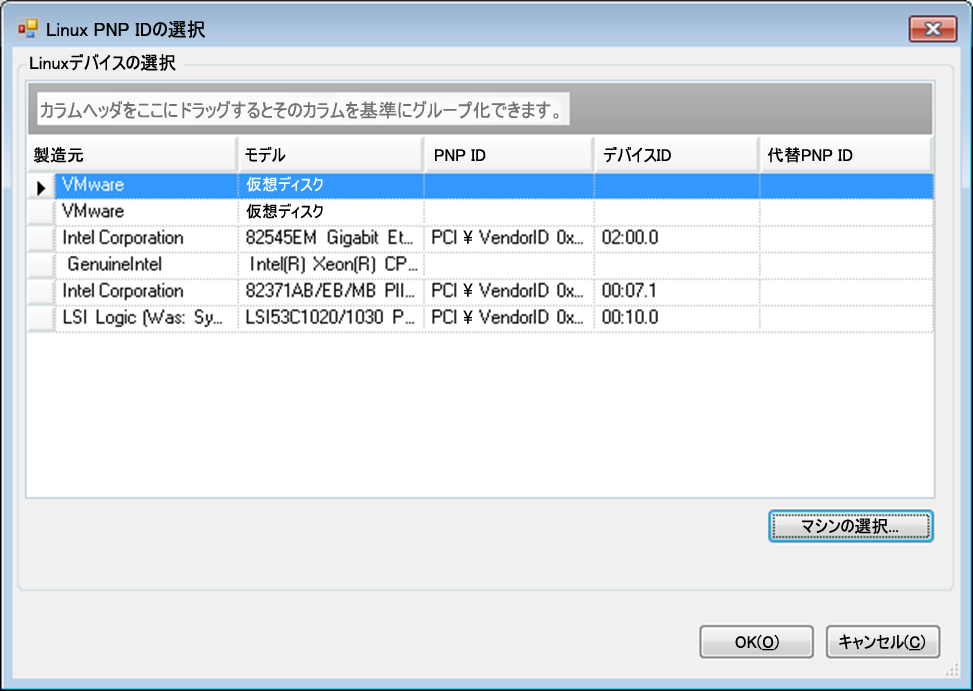Sort by 製造元 column header
The image size is (973, 691).
click(130, 155)
